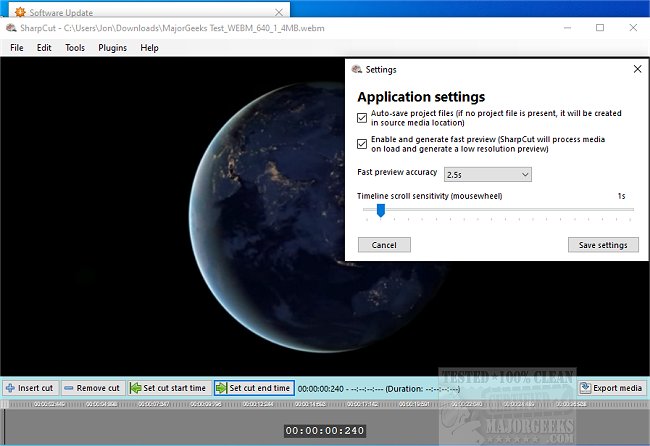Screen dimensions: 650x446
Task: Click the Set cut end time icon
Action: [221, 388]
